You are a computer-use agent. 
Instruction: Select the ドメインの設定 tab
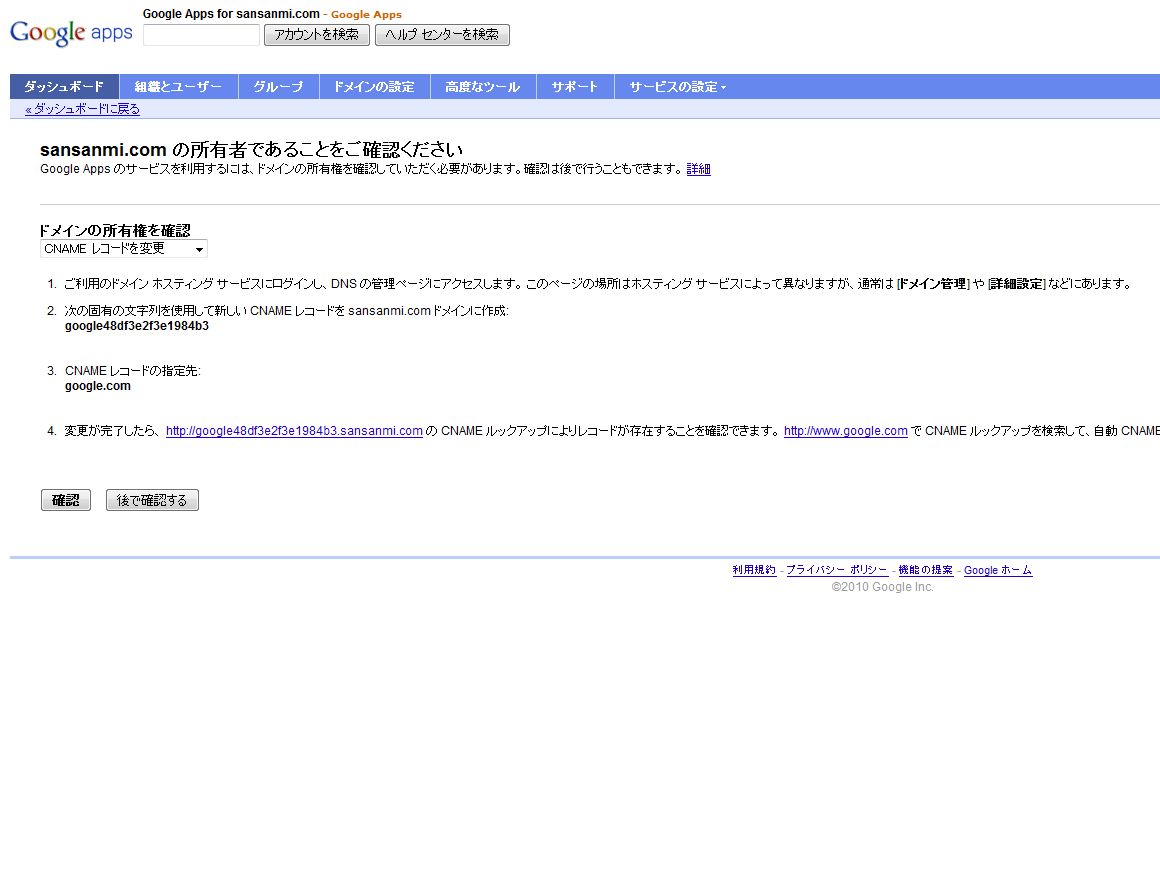coord(374,87)
